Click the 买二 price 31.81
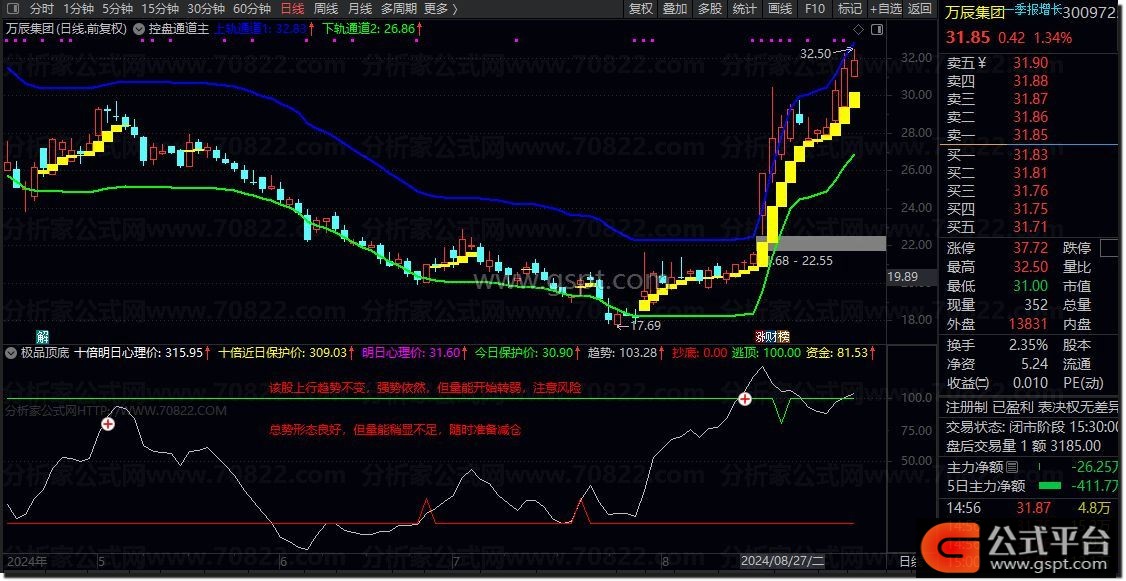The height and width of the screenshot is (581, 1126). 1030,173
